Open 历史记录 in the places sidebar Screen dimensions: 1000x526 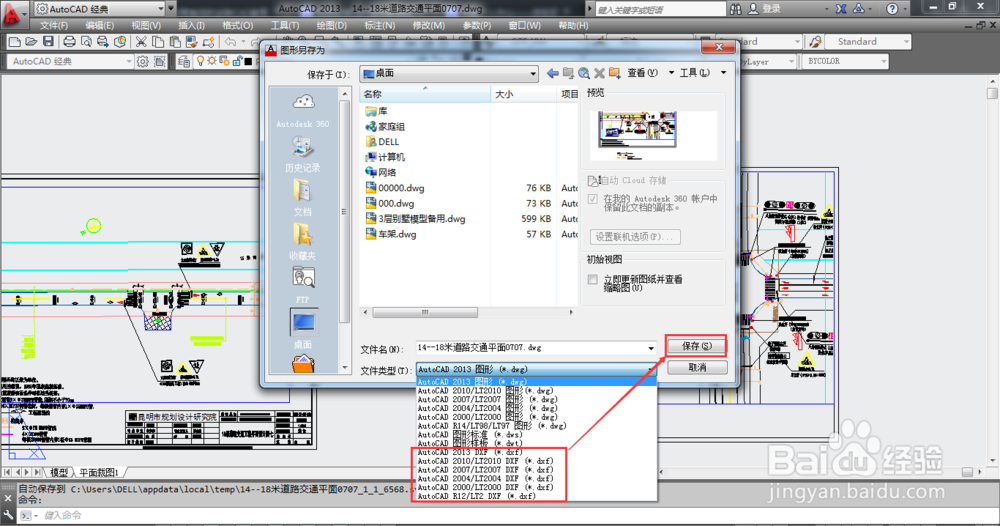303,154
